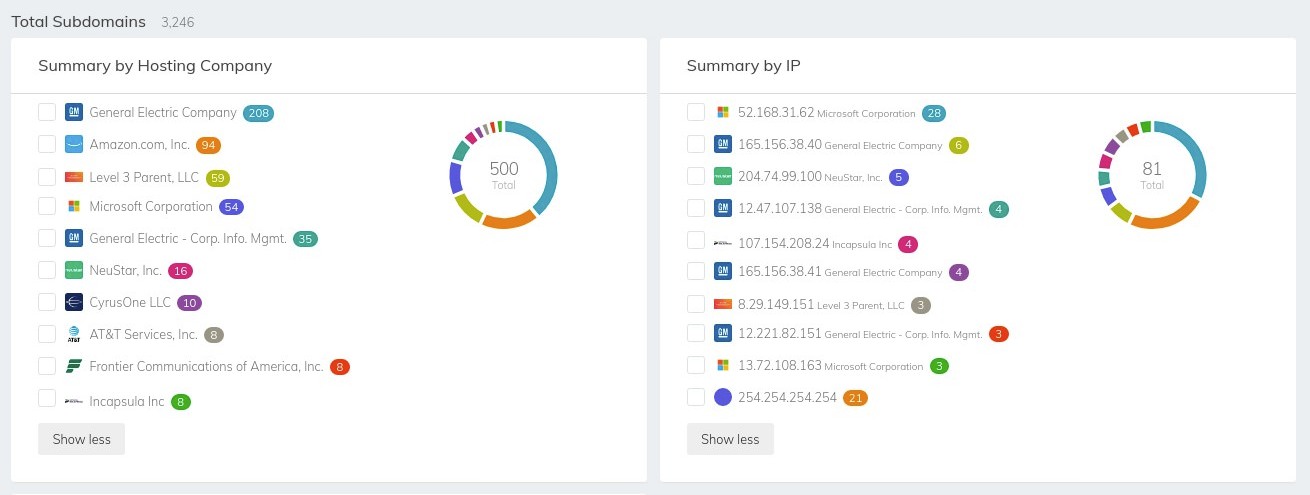Click the CyrusOne LLC company name

tap(129, 302)
